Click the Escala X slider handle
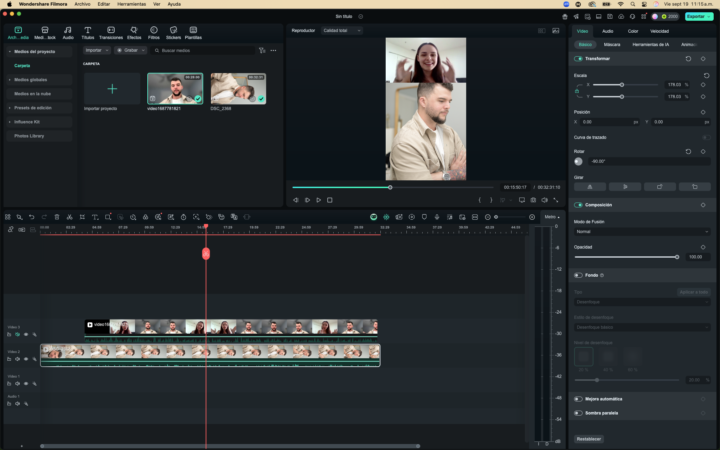Image resolution: width=720 pixels, height=450 pixels. (622, 85)
